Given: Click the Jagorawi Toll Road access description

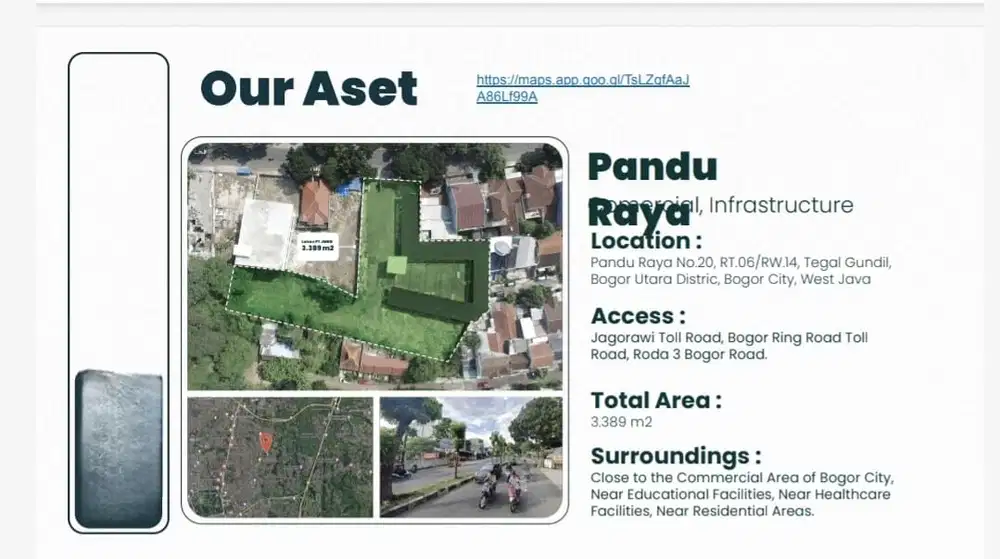Looking at the screenshot, I should [729, 346].
